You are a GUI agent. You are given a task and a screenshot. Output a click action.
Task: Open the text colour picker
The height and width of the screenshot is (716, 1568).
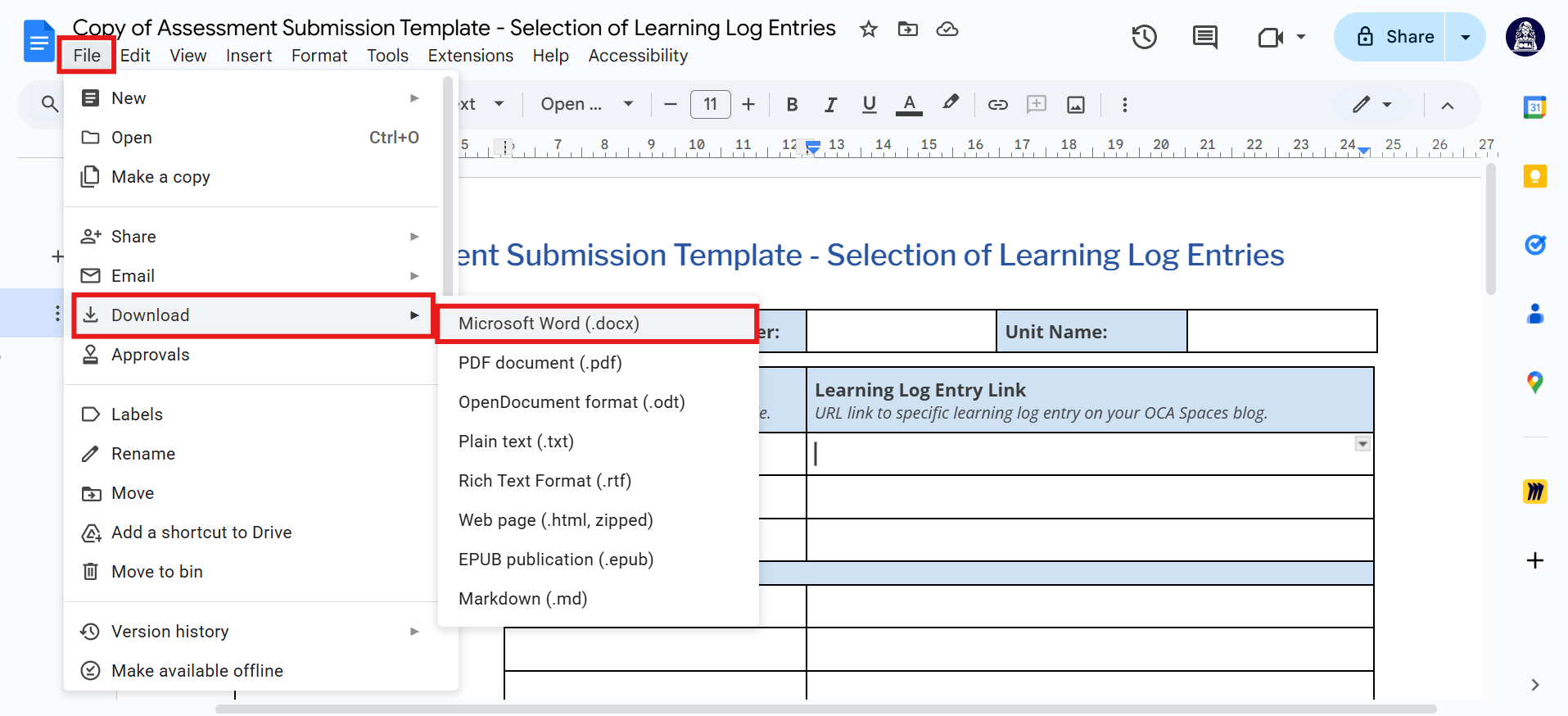pos(909,104)
